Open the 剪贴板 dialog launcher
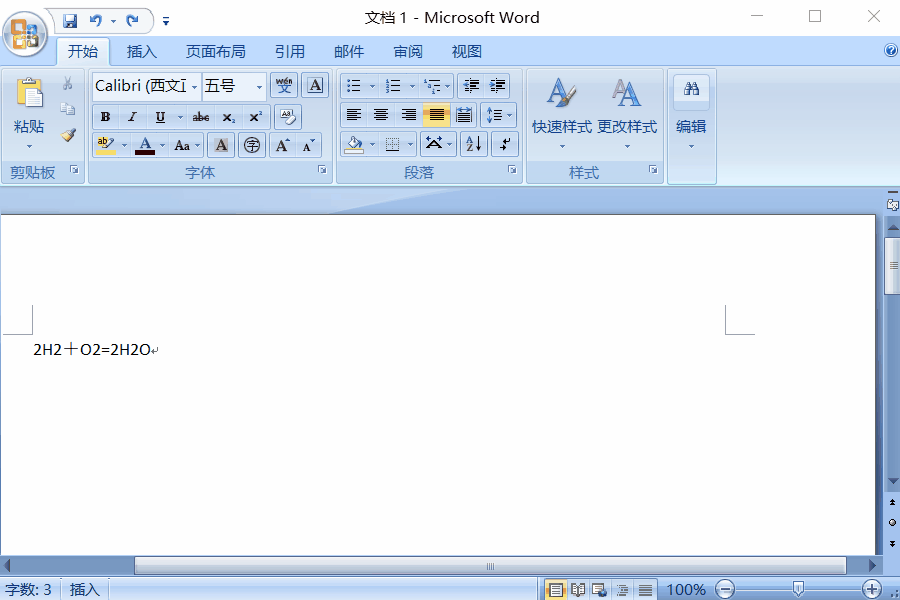 [x=74, y=169]
